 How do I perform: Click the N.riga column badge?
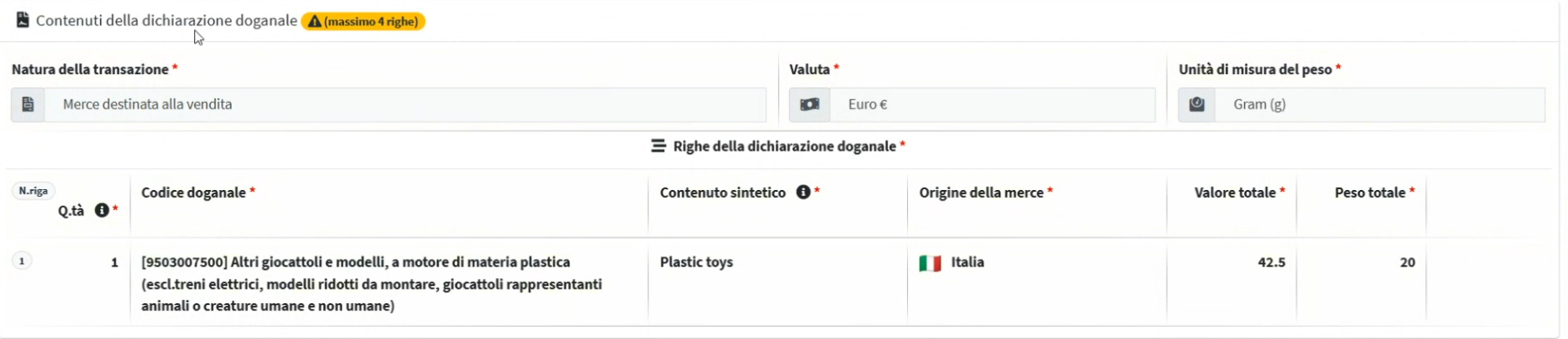(x=33, y=191)
